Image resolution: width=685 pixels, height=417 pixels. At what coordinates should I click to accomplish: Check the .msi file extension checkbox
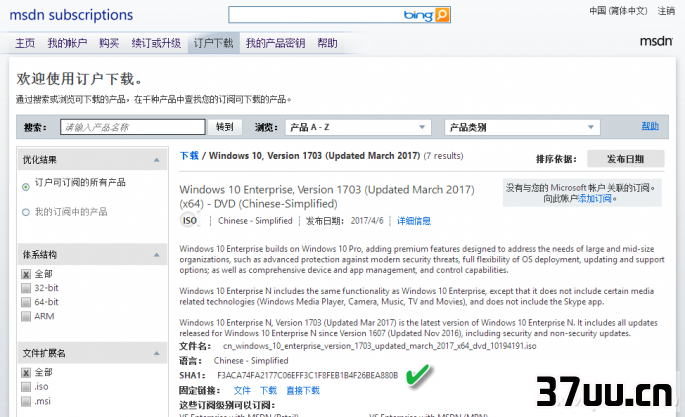coord(26,401)
